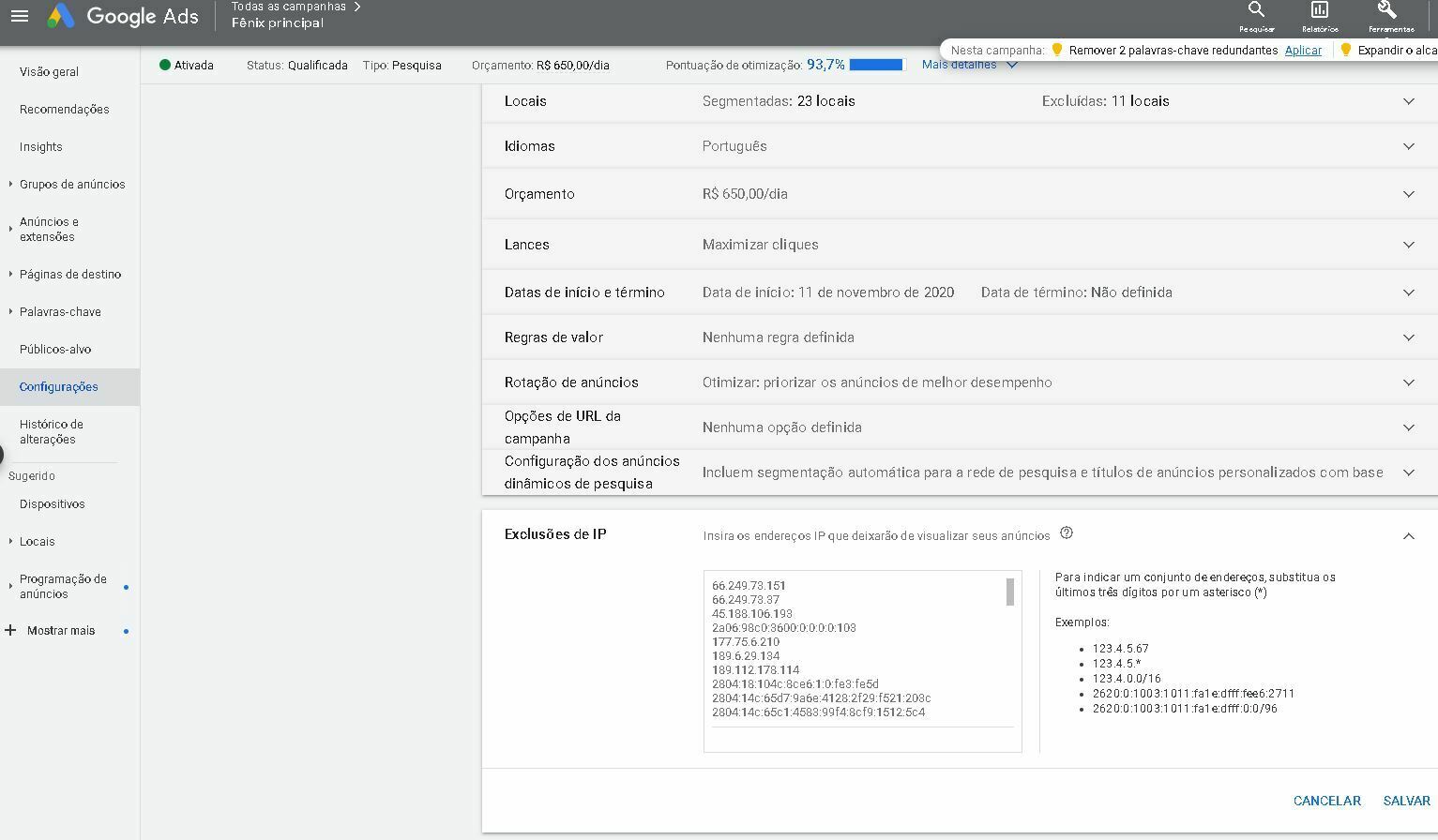The image size is (1438, 840).
Task: Click the plus icon for Mostrar mais
Action: (10, 630)
